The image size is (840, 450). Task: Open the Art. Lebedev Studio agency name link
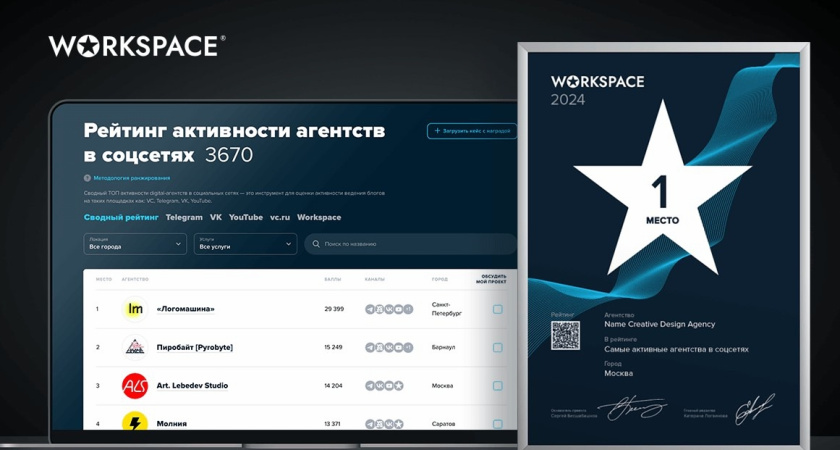tap(192, 385)
